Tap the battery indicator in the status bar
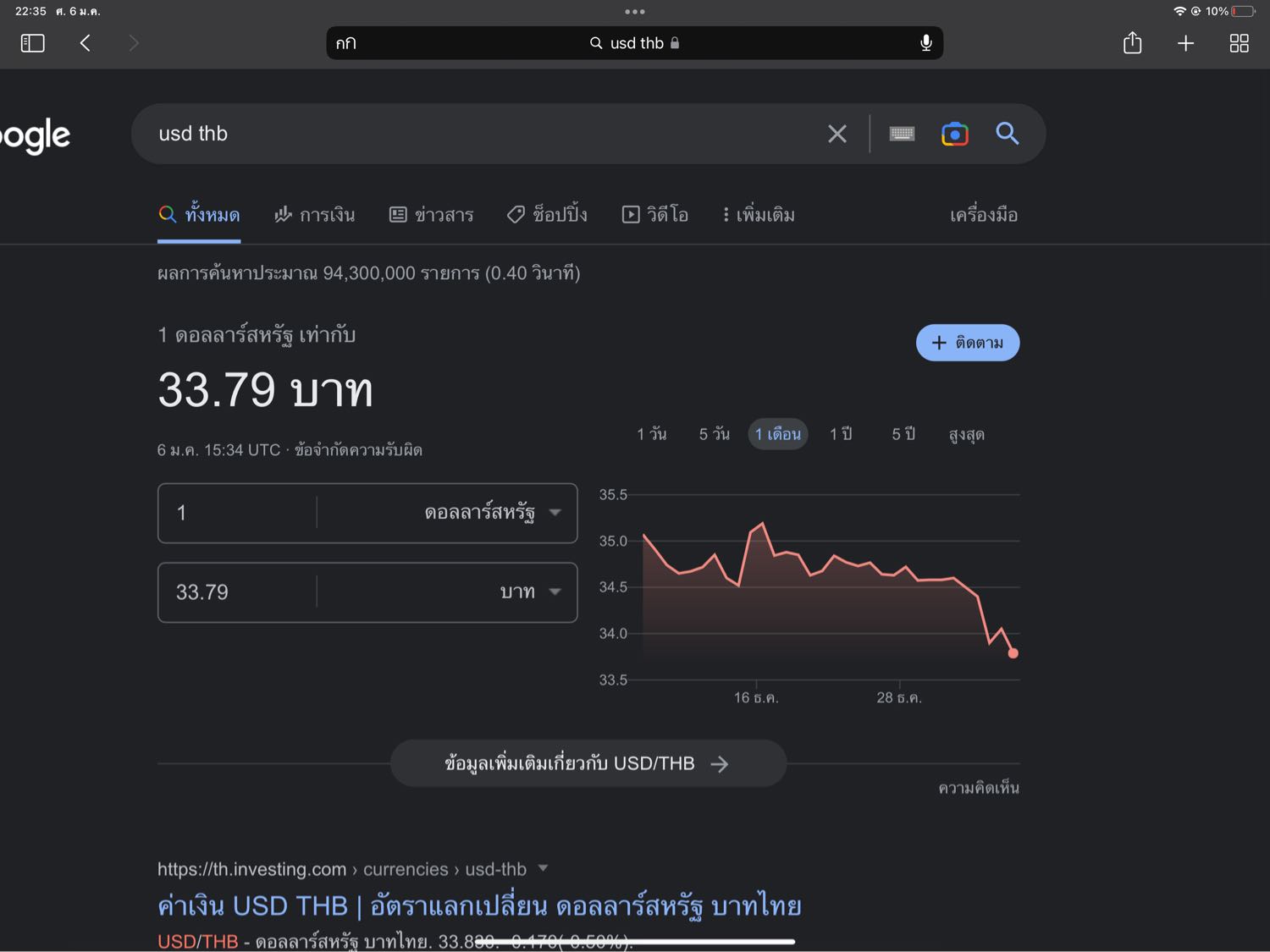 pyautogui.click(x=1242, y=11)
